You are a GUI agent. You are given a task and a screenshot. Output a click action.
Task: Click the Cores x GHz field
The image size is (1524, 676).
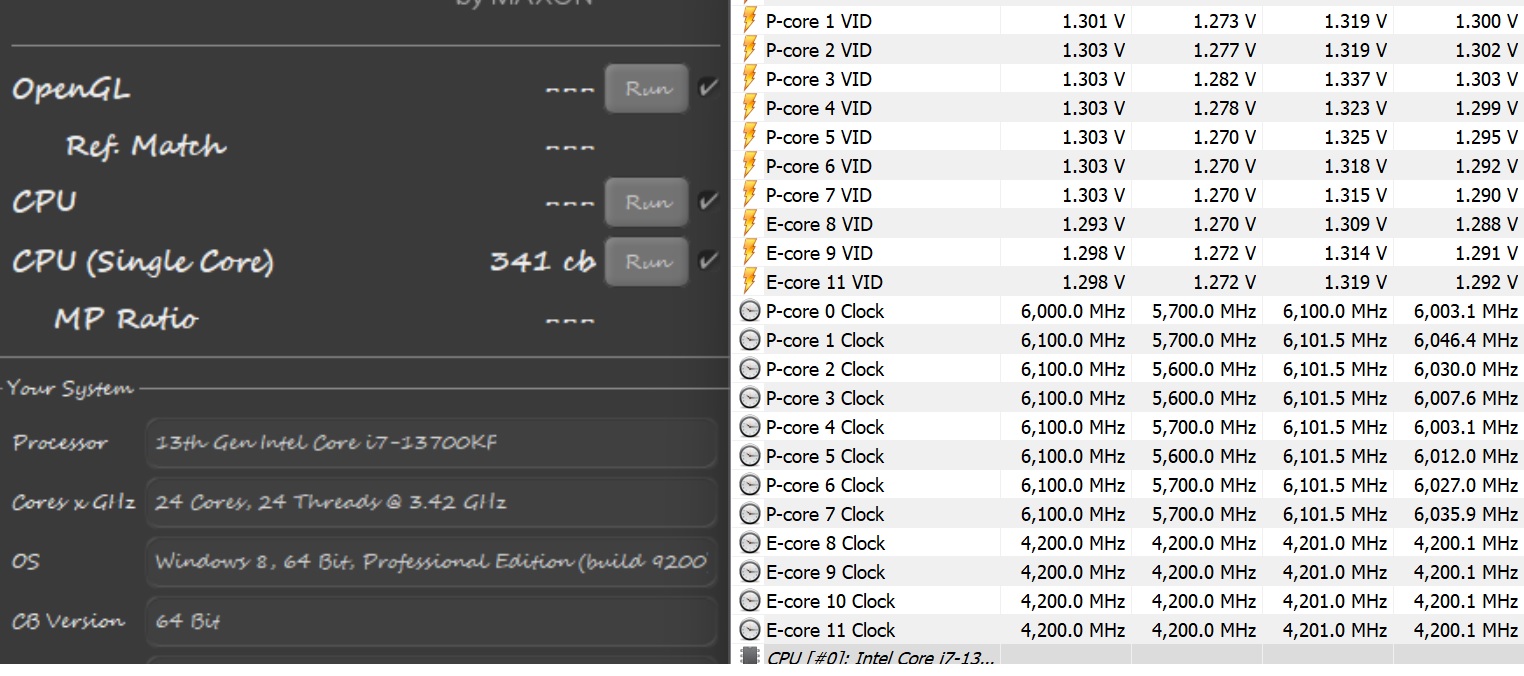point(432,502)
